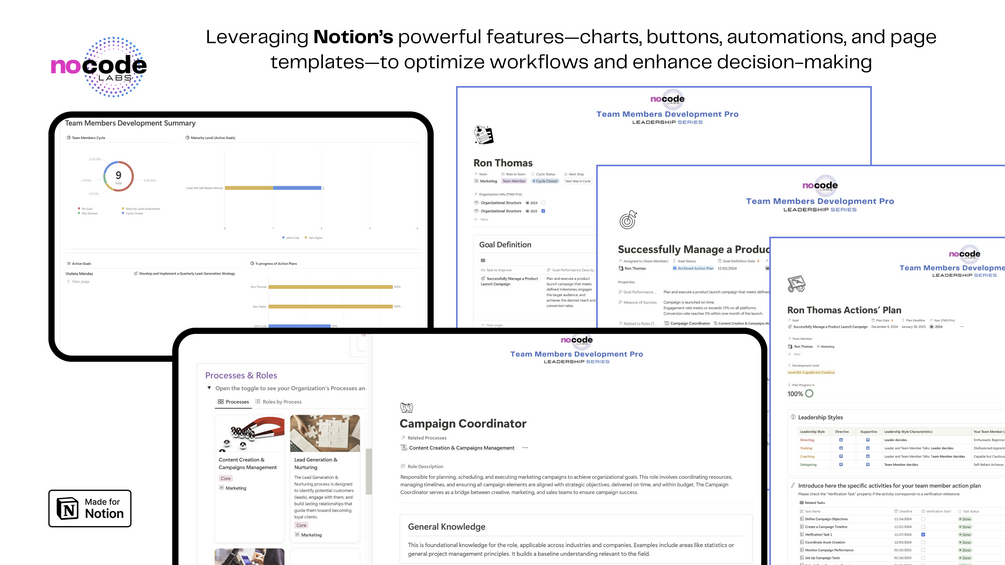Uncheck the Organizational Structure 2025 checkbox
Screen dimensions: 1005x565
pos(543,211)
